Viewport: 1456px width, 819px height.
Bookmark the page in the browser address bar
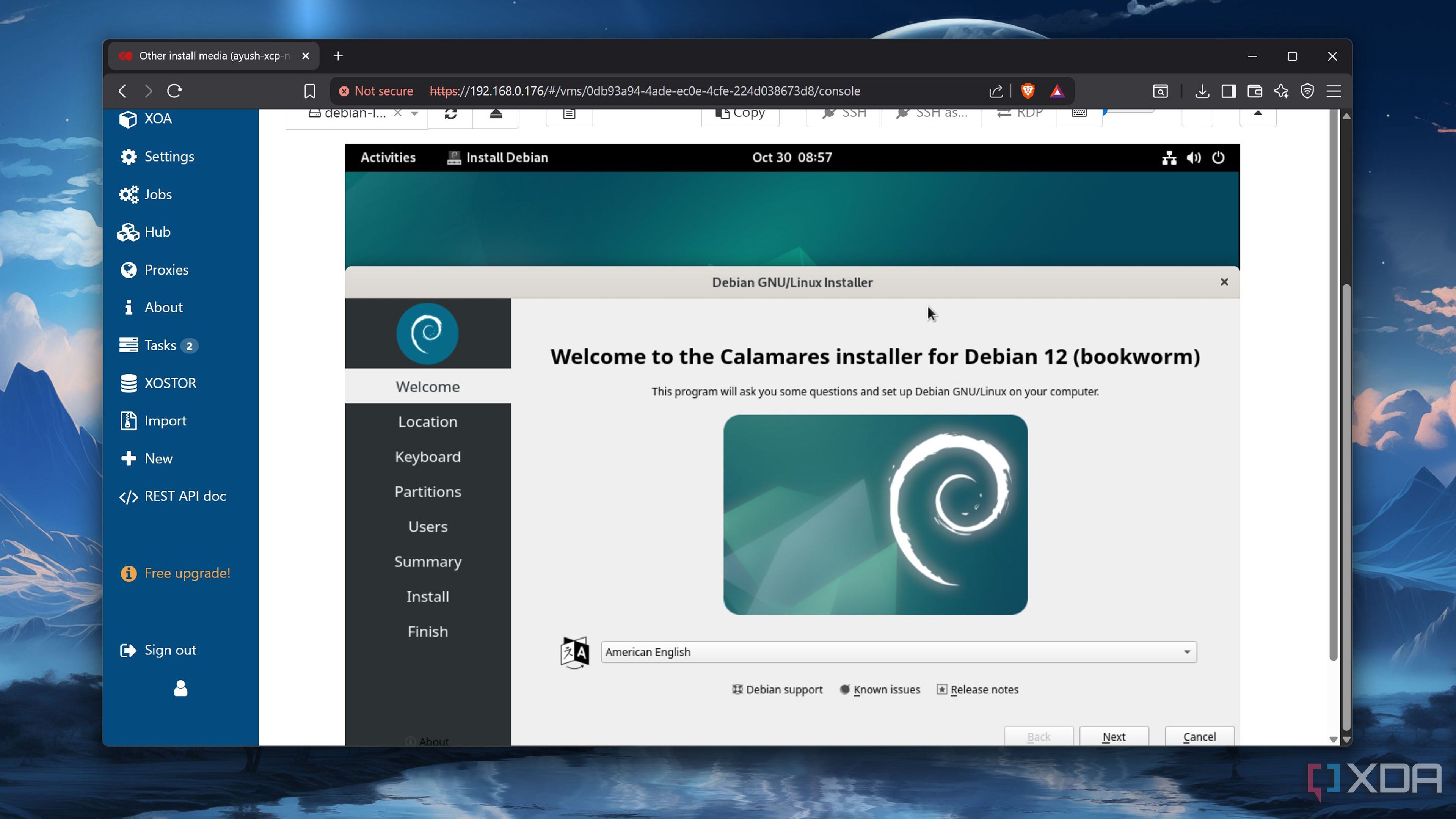pos(310,91)
